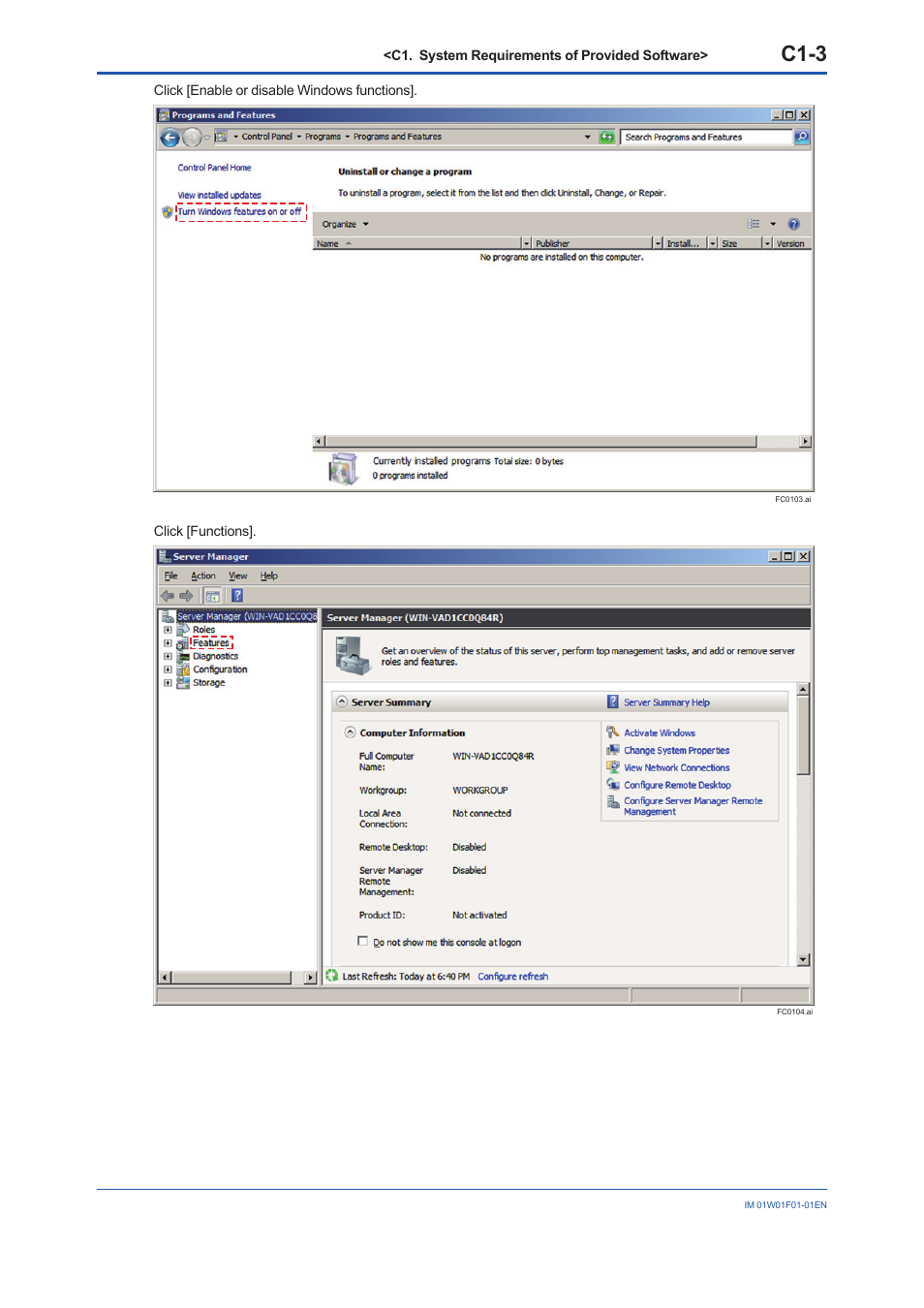Click the green refresh icon next to Last Refresh

click(332, 976)
